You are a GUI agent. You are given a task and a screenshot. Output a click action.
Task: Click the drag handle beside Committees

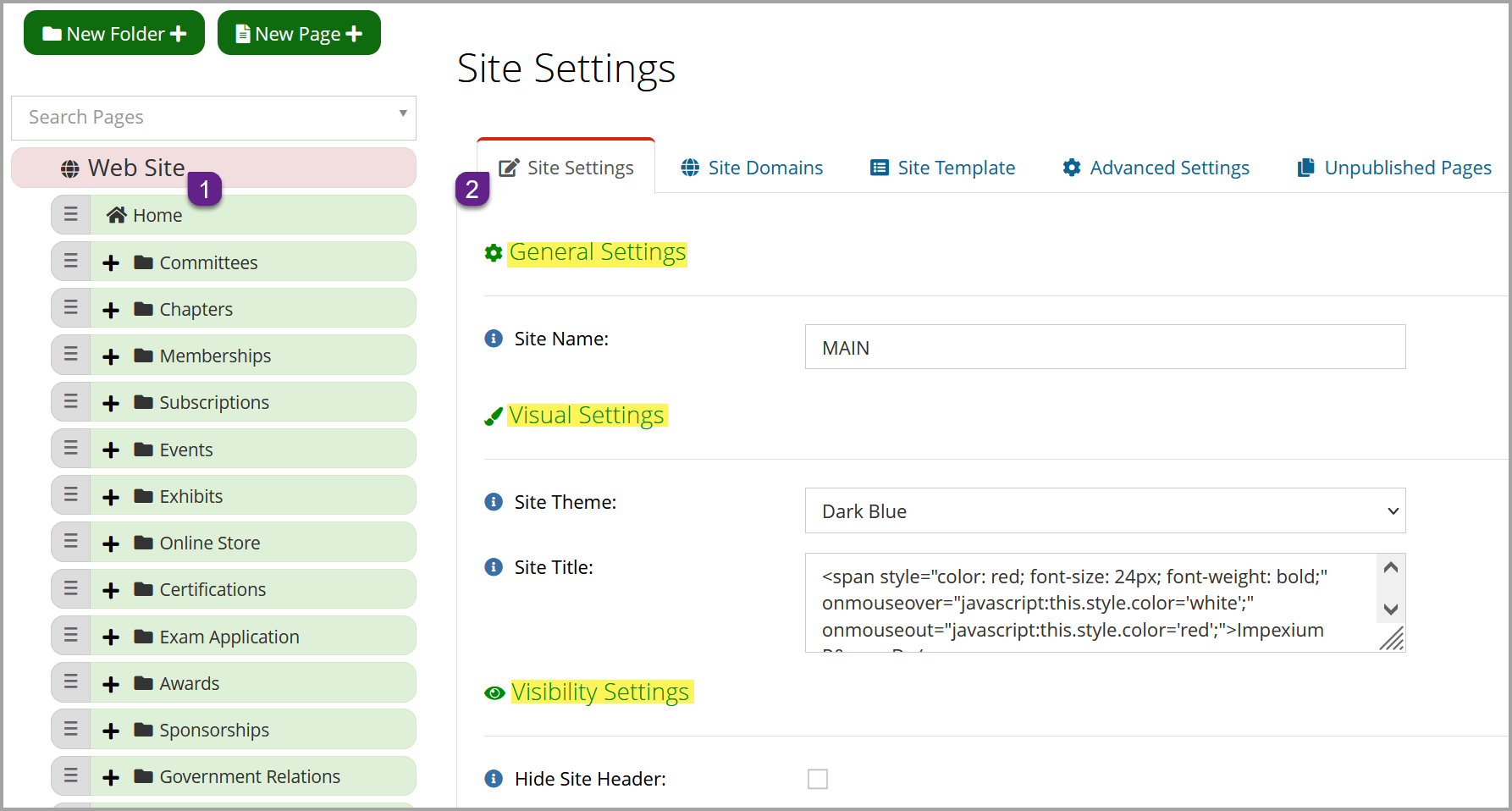(x=71, y=262)
